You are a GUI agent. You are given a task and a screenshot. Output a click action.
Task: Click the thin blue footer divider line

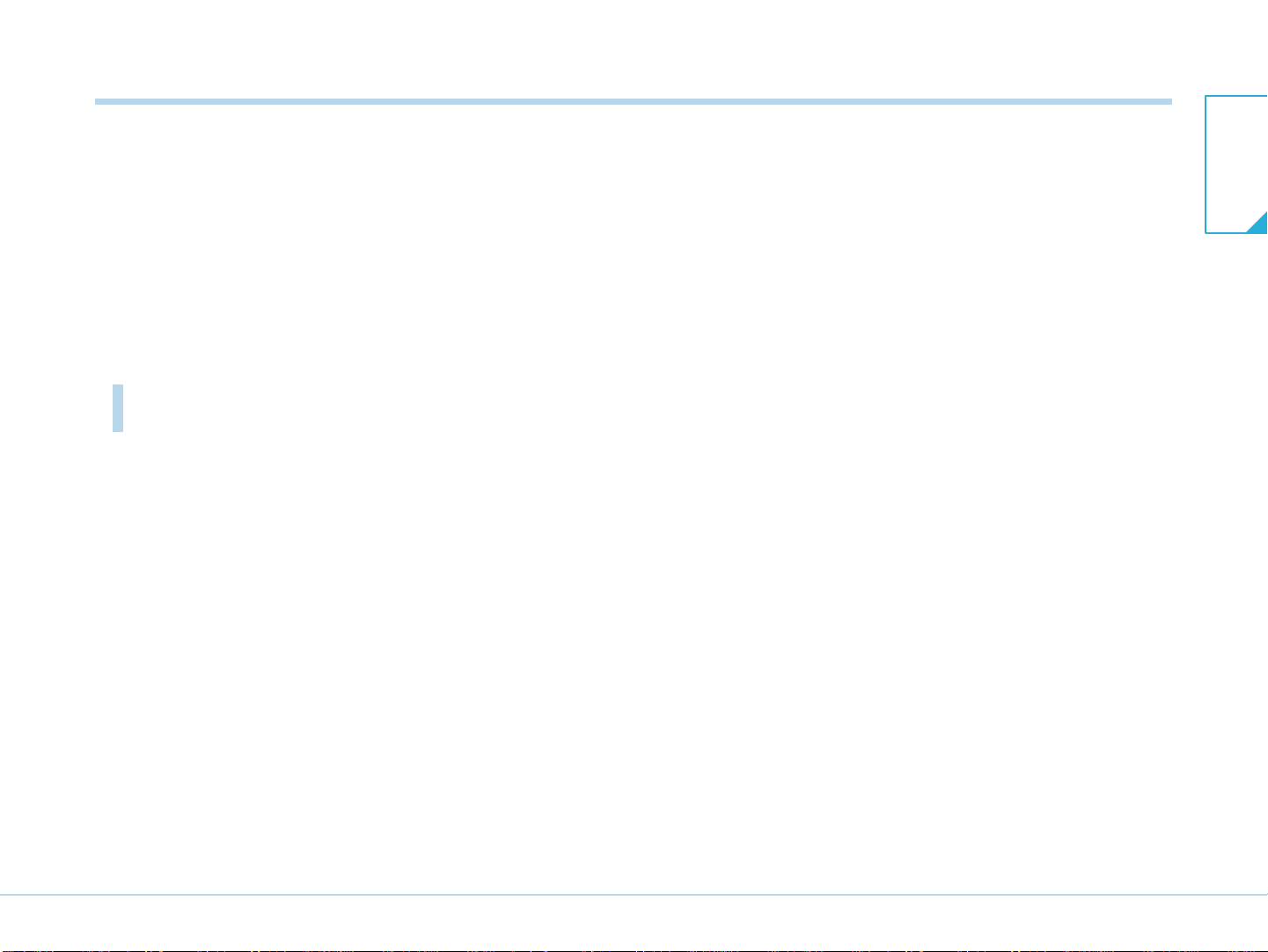pos(634,895)
